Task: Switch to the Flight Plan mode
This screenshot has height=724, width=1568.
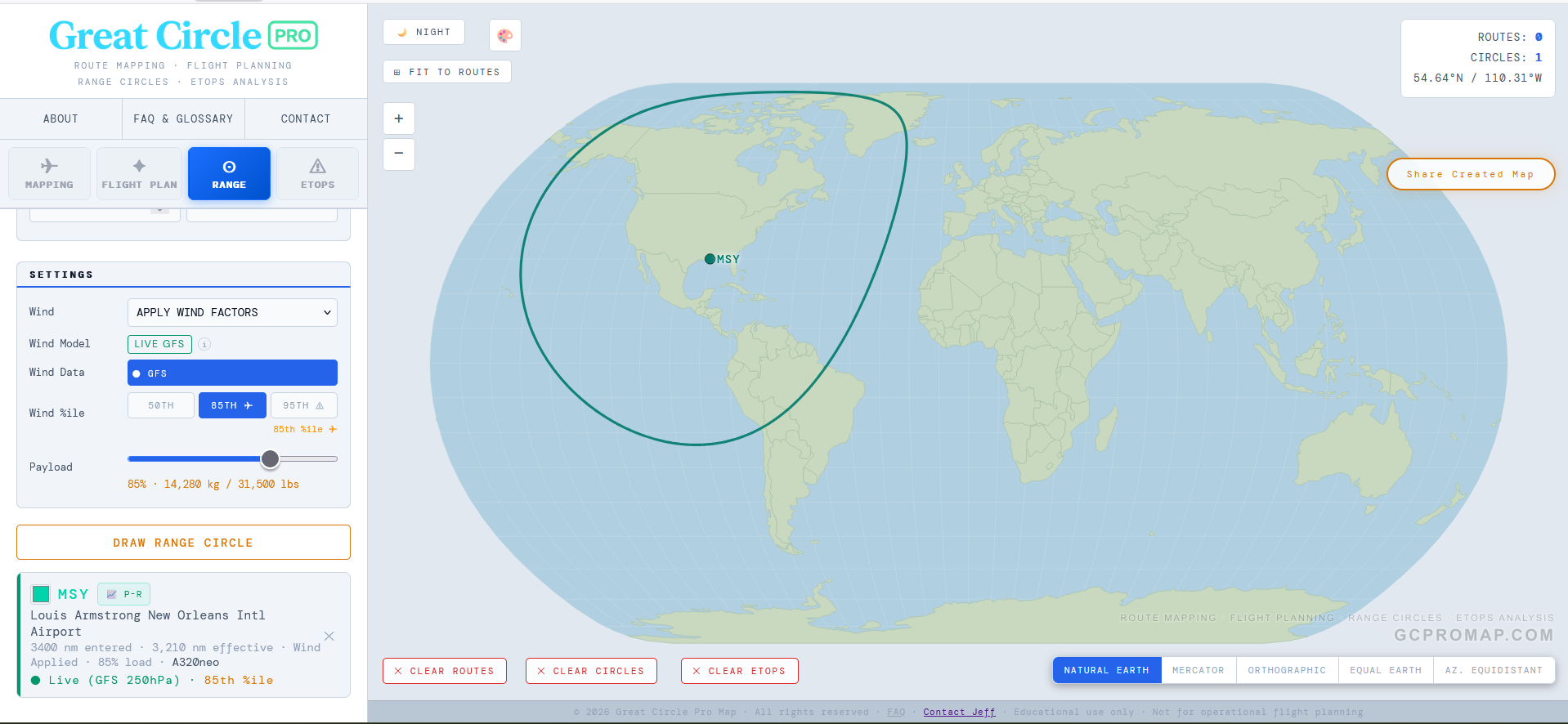Action: pos(139,173)
